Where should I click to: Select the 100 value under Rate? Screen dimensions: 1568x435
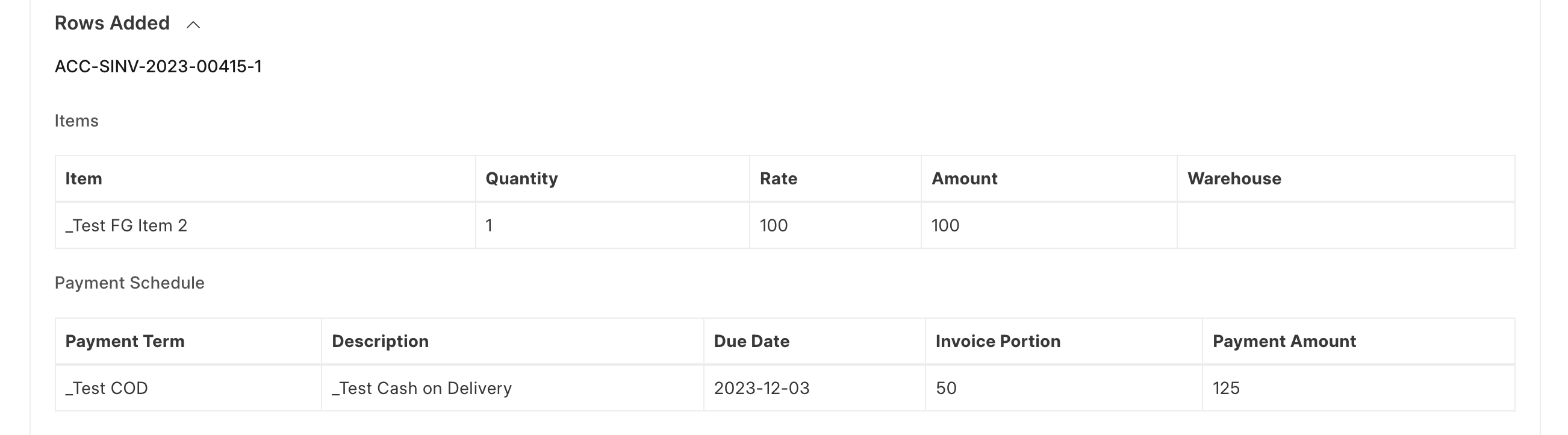point(774,225)
